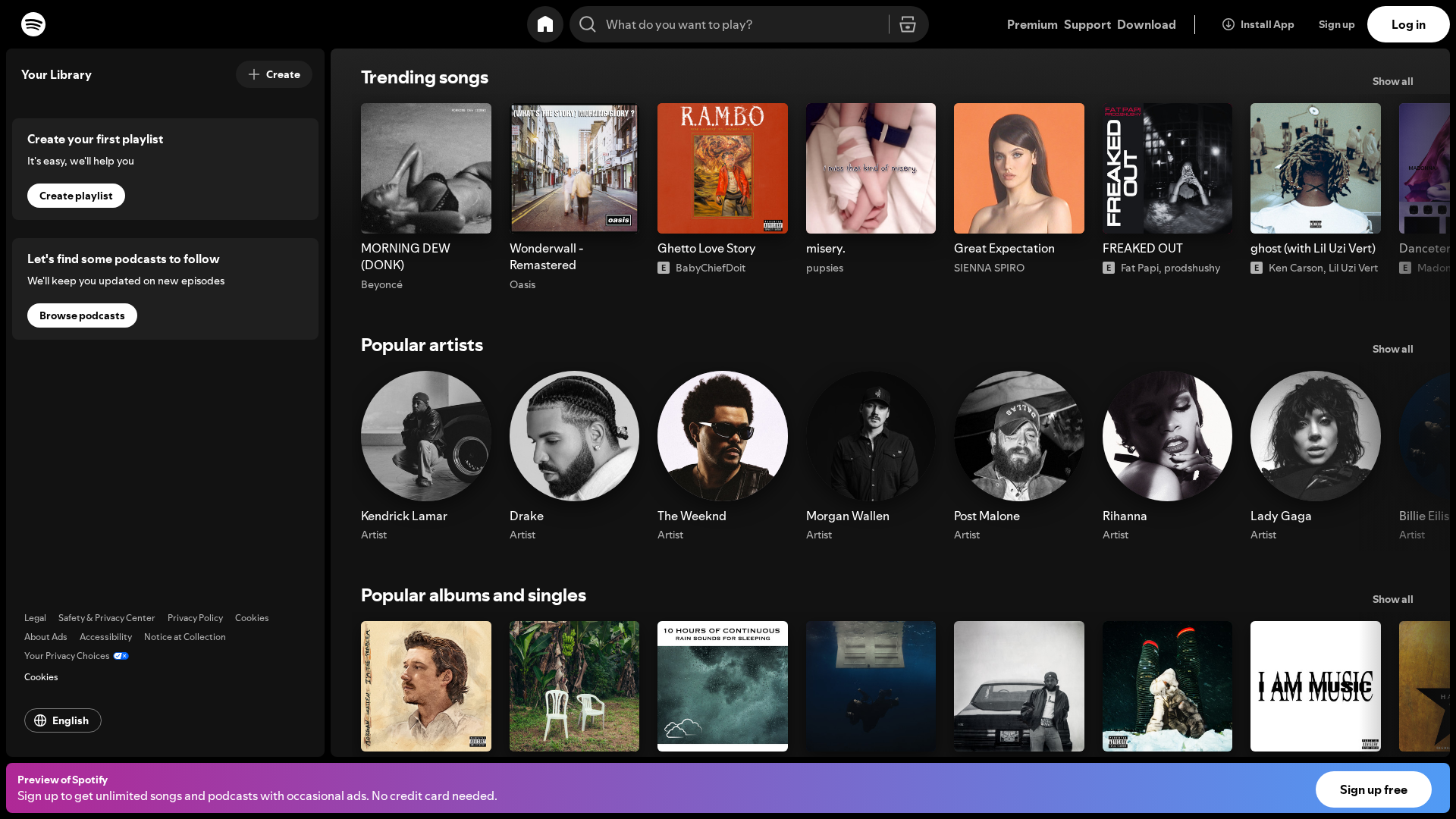Open the album cover with white plastic chairs
The image size is (1456, 819).
click(574, 686)
